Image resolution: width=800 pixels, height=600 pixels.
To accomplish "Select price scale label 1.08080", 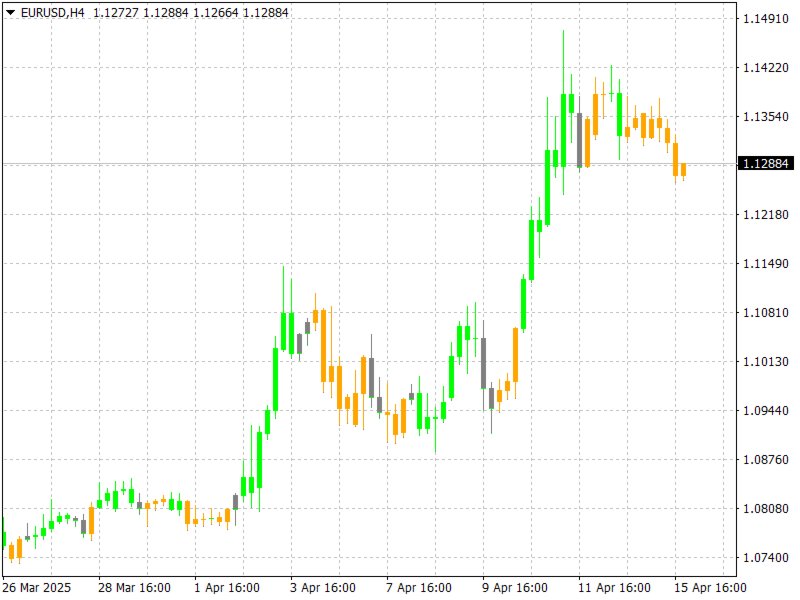I will pyautogui.click(x=766, y=509).
